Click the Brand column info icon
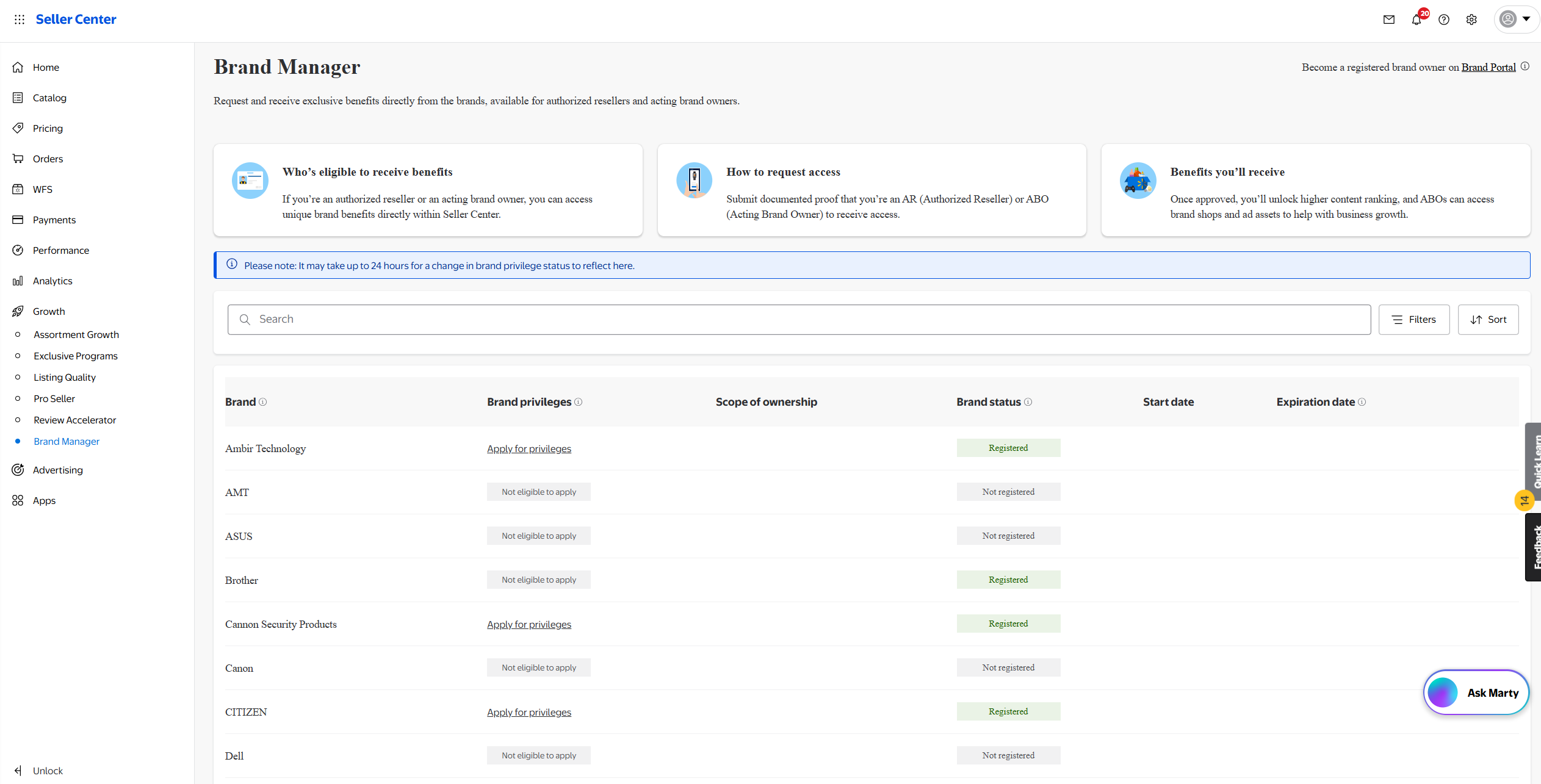The image size is (1541, 784). [x=262, y=402]
